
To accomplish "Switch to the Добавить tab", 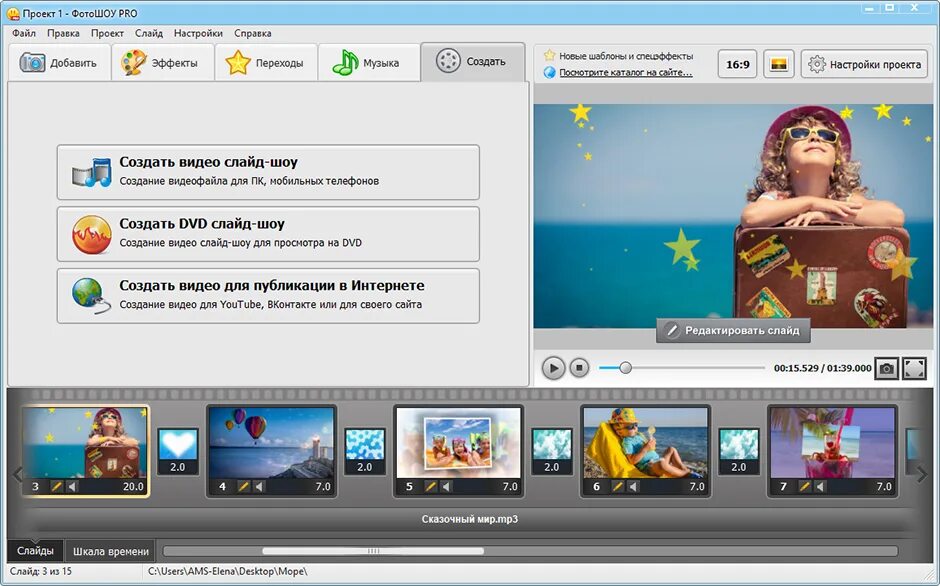I will tap(59, 62).
